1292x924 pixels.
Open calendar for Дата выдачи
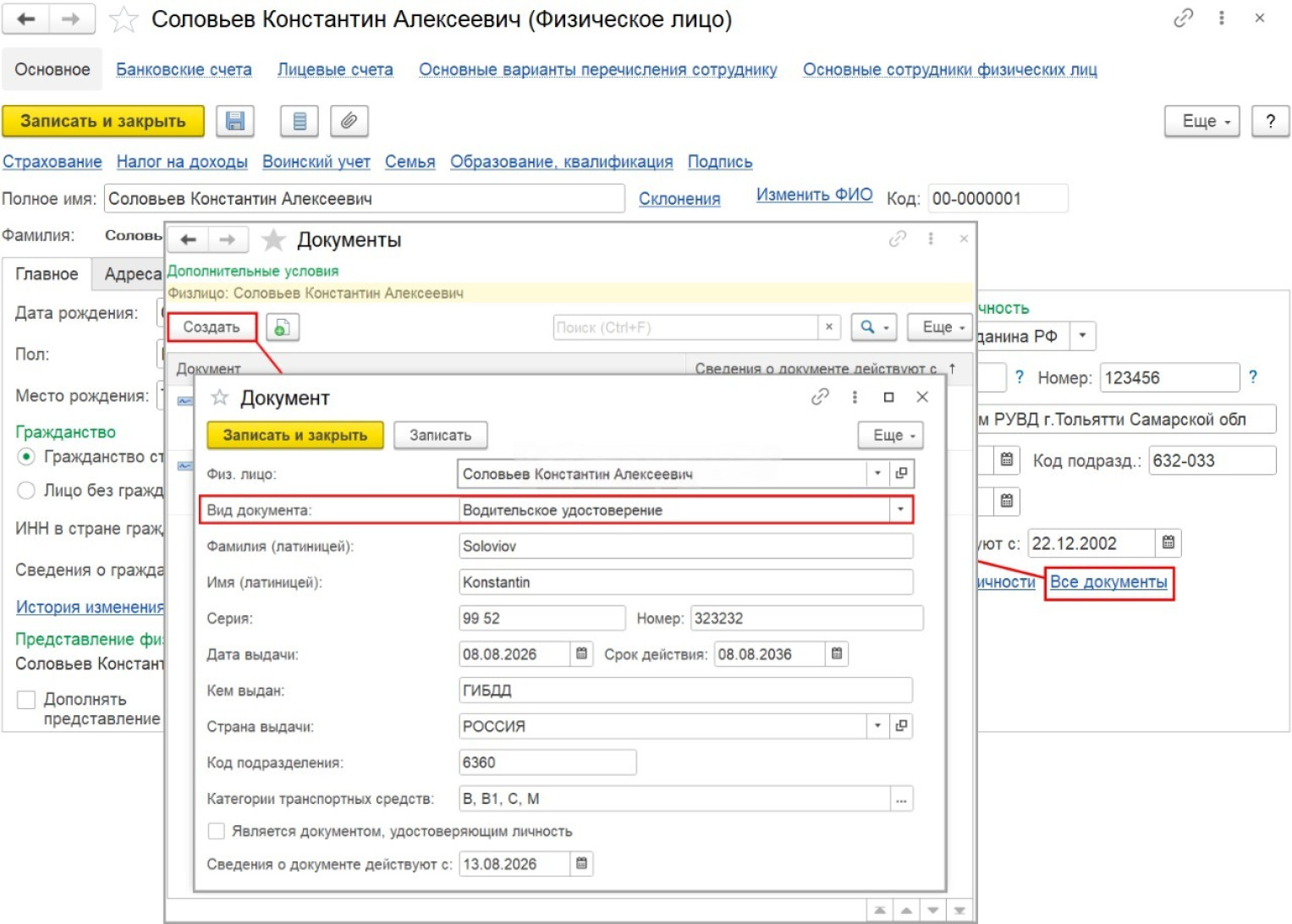(581, 653)
